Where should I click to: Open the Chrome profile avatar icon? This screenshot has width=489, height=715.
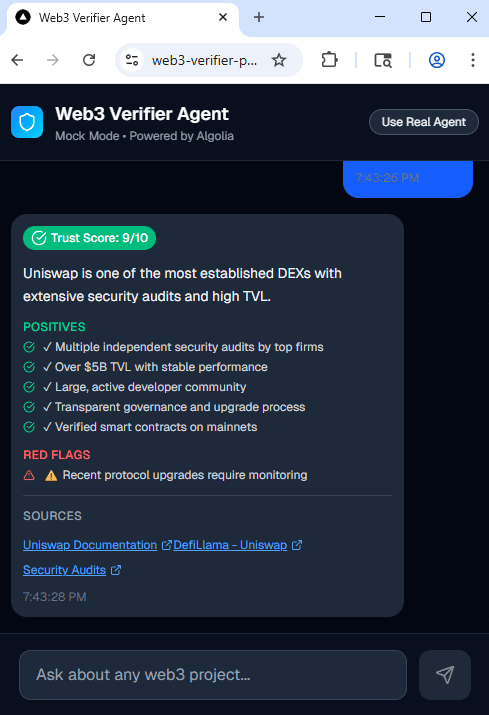(437, 60)
